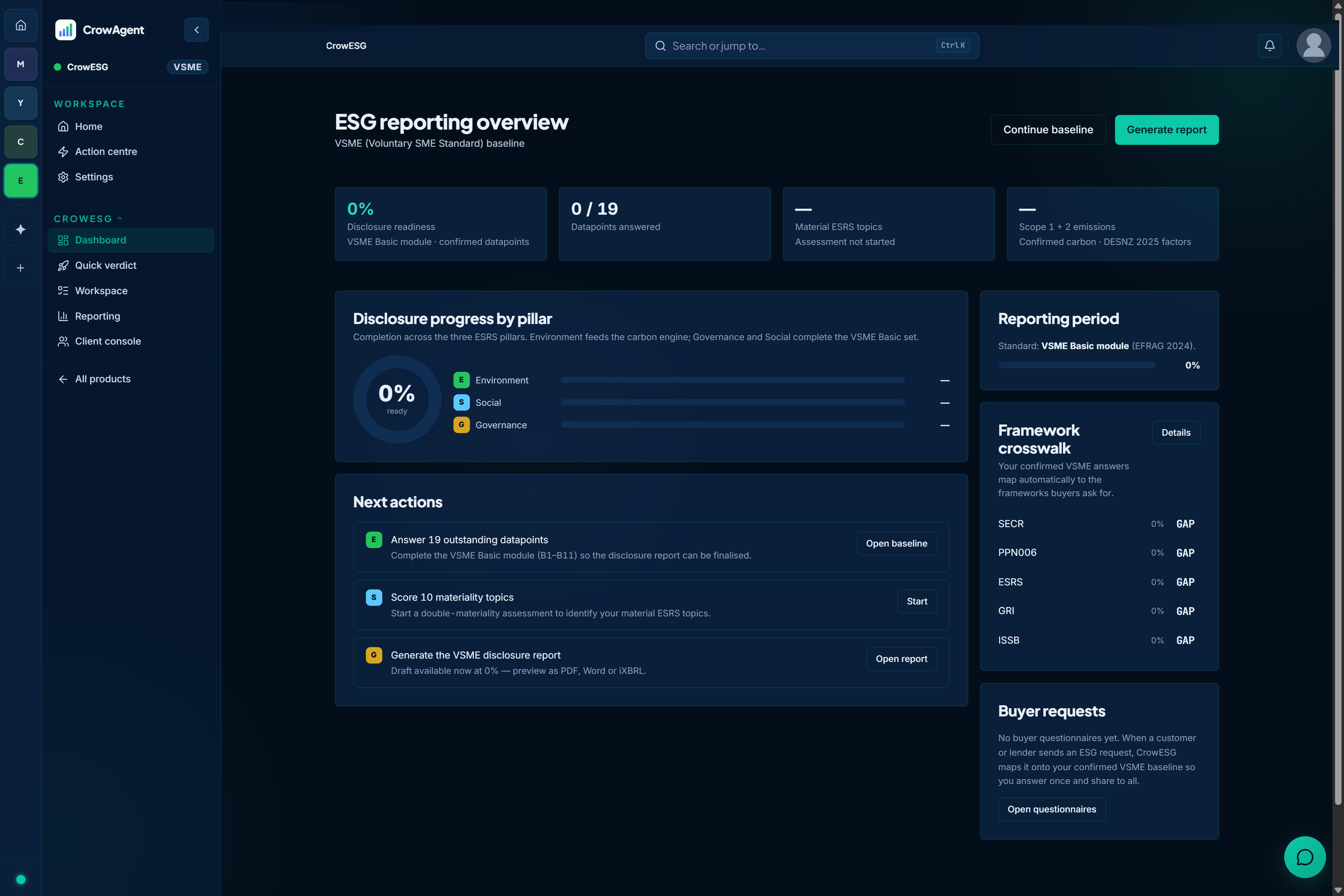Click the 0% ready donut chart
1344x896 pixels.
tap(397, 399)
